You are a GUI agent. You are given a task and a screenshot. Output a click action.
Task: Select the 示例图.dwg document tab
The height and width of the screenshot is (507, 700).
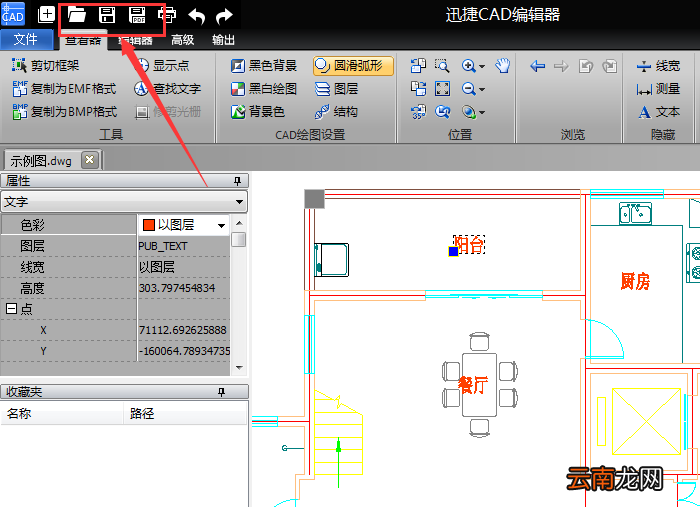point(41,161)
